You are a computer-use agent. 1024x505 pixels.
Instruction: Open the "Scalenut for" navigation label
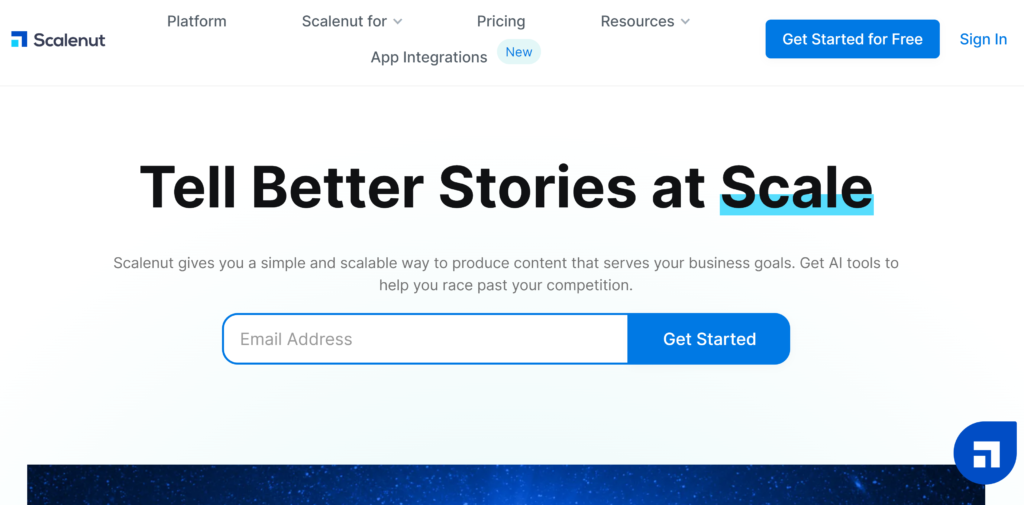(x=344, y=21)
